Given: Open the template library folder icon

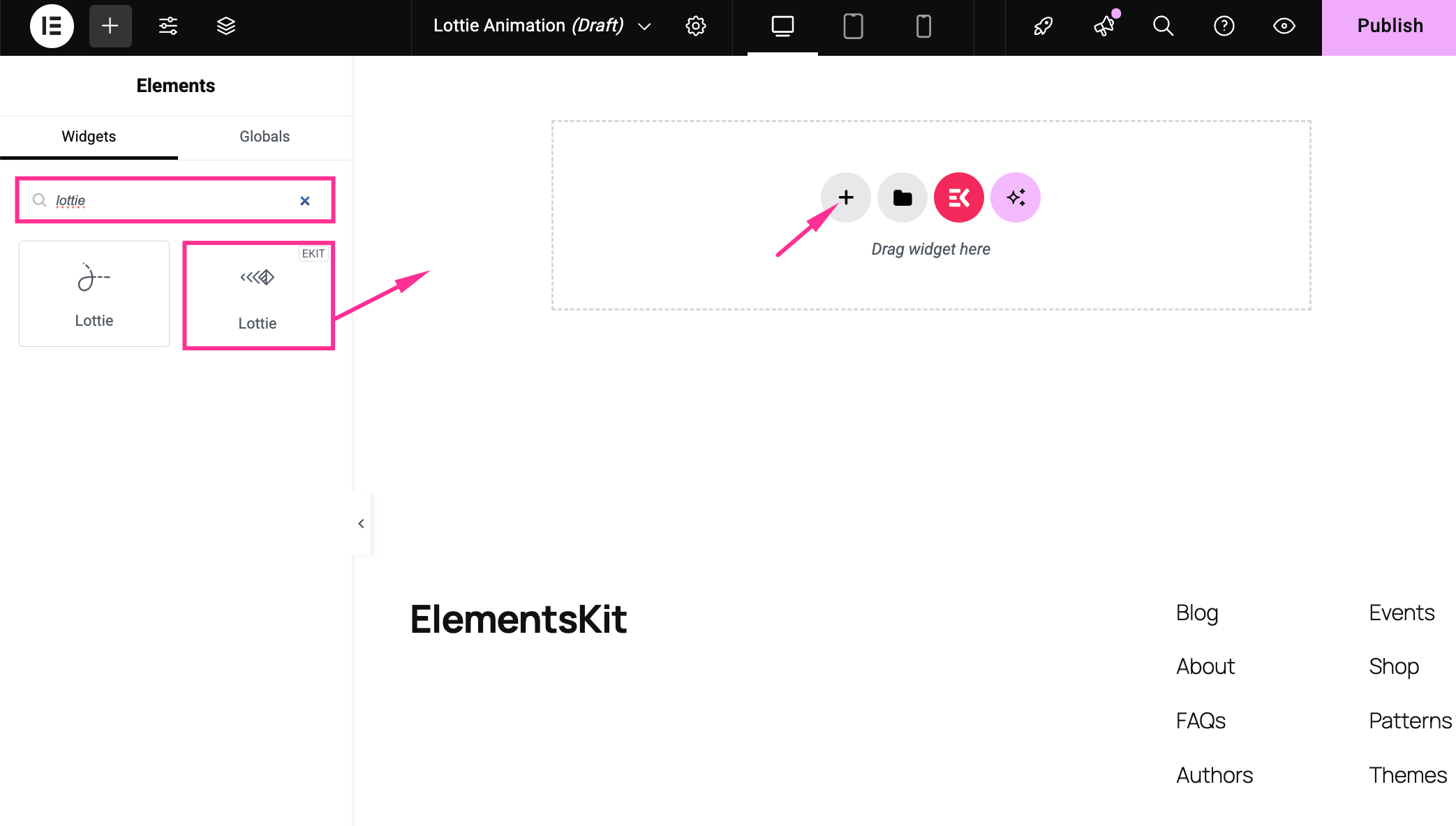Looking at the screenshot, I should (x=901, y=197).
